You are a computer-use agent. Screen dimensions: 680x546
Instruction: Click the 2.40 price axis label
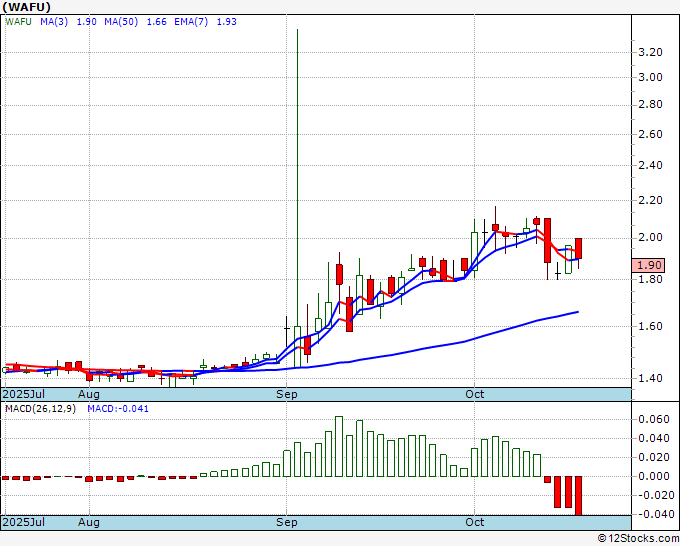[x=651, y=165]
